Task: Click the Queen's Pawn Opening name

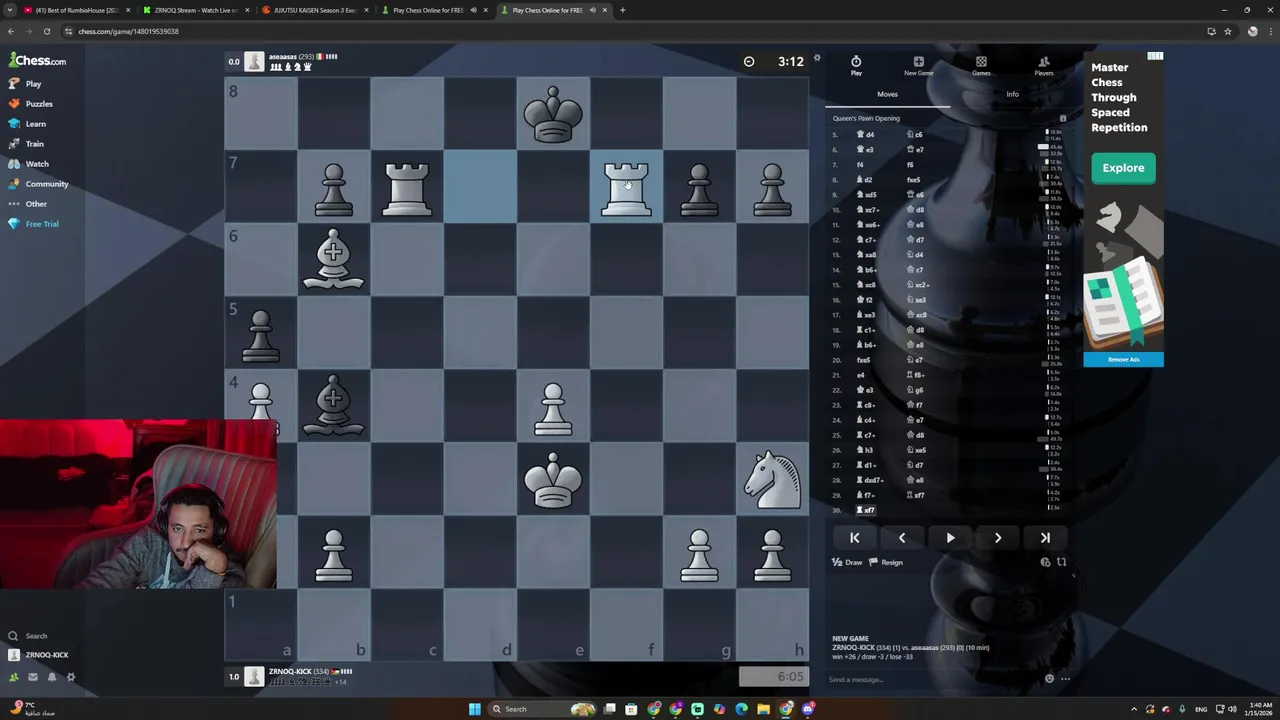Action: point(866,118)
